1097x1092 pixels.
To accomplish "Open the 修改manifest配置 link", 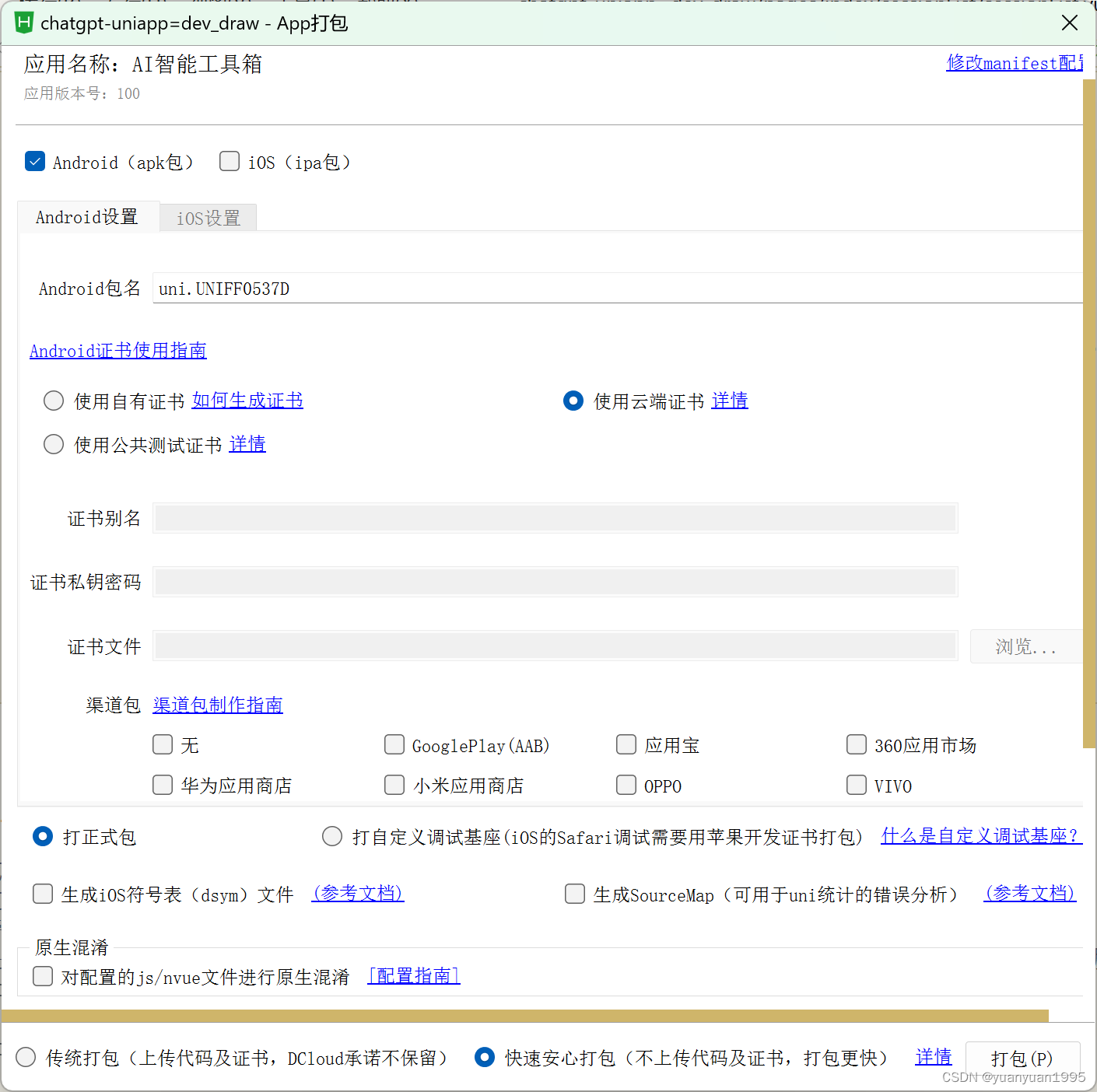I will click(x=1015, y=63).
